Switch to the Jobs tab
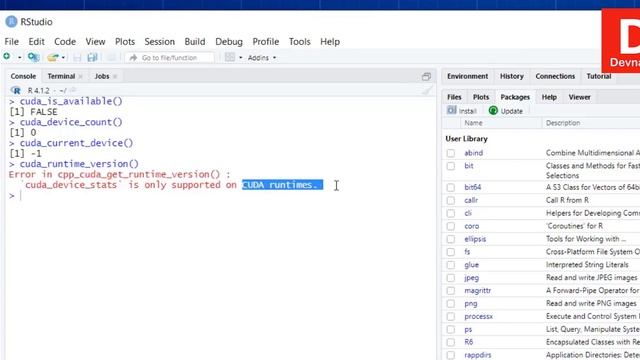This screenshot has height=360, width=640. tap(102, 76)
